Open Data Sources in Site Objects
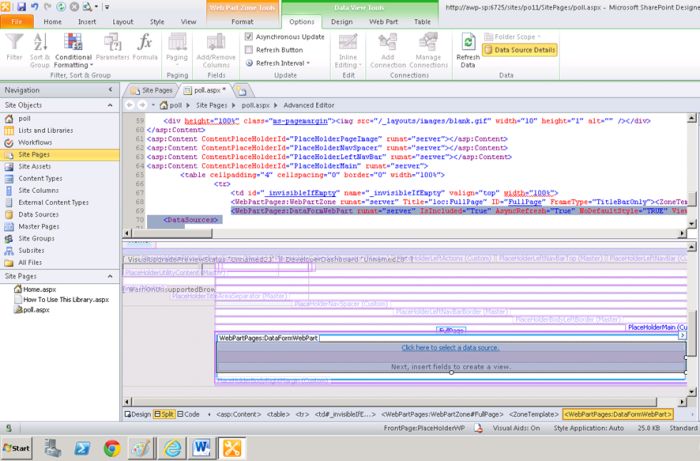 tap(38, 214)
